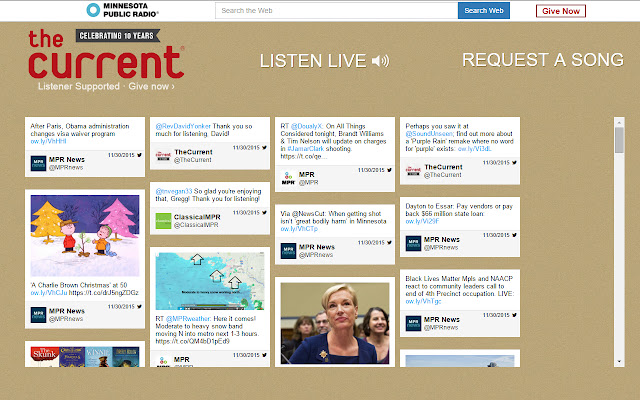Screen dimensions: 640x400
Task: Open ow.ly/VhTgc Black Lives Matter link
Action: coord(423,301)
